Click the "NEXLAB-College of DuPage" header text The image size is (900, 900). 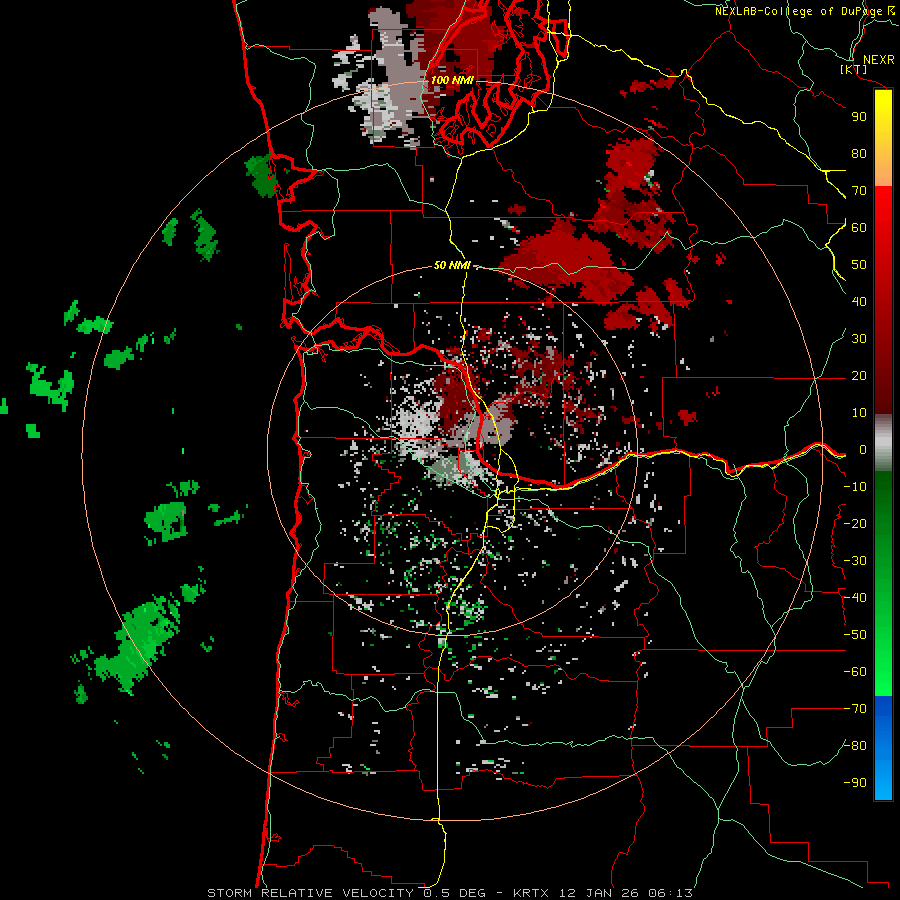(x=800, y=11)
